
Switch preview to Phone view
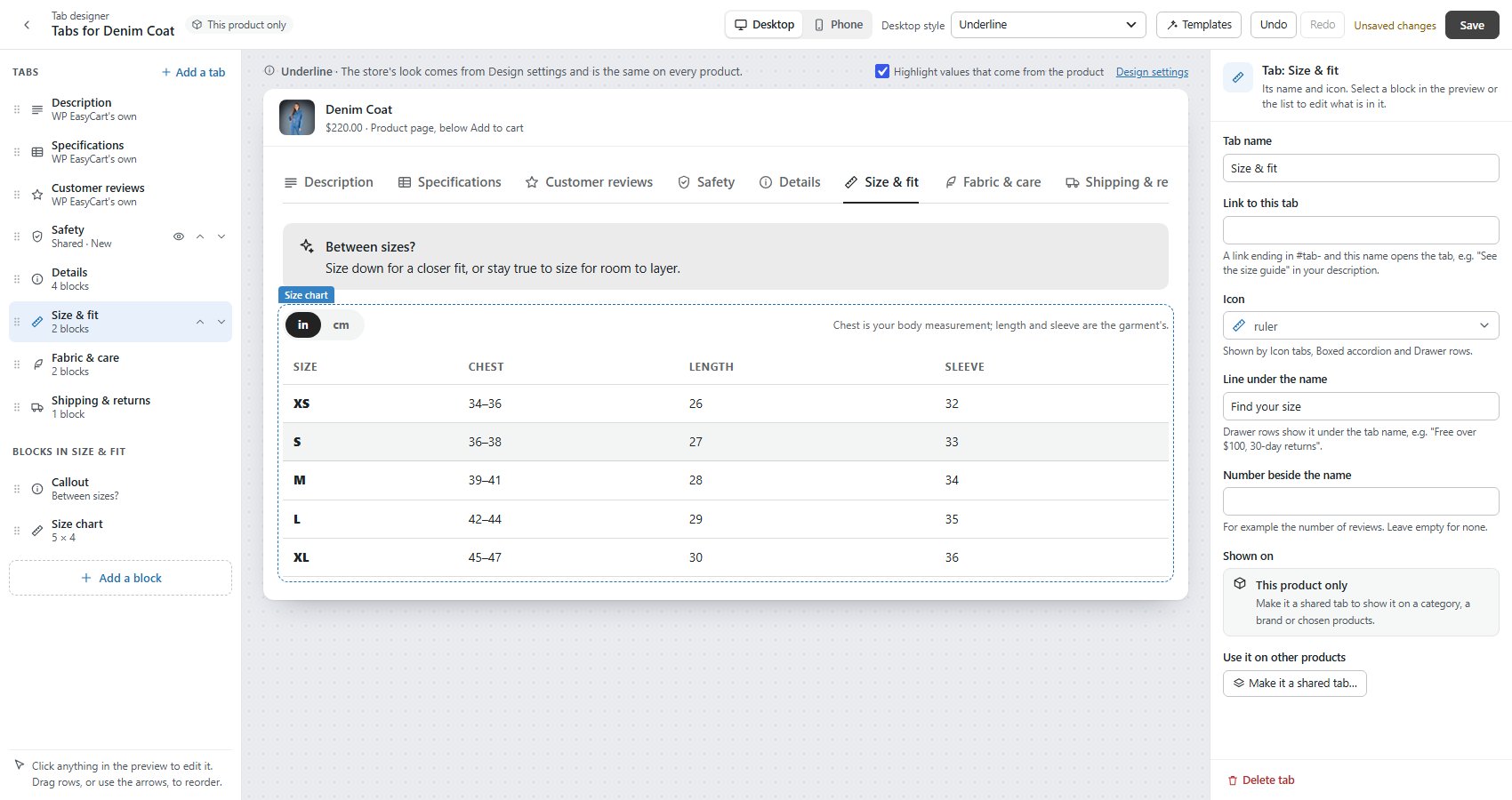(x=839, y=25)
